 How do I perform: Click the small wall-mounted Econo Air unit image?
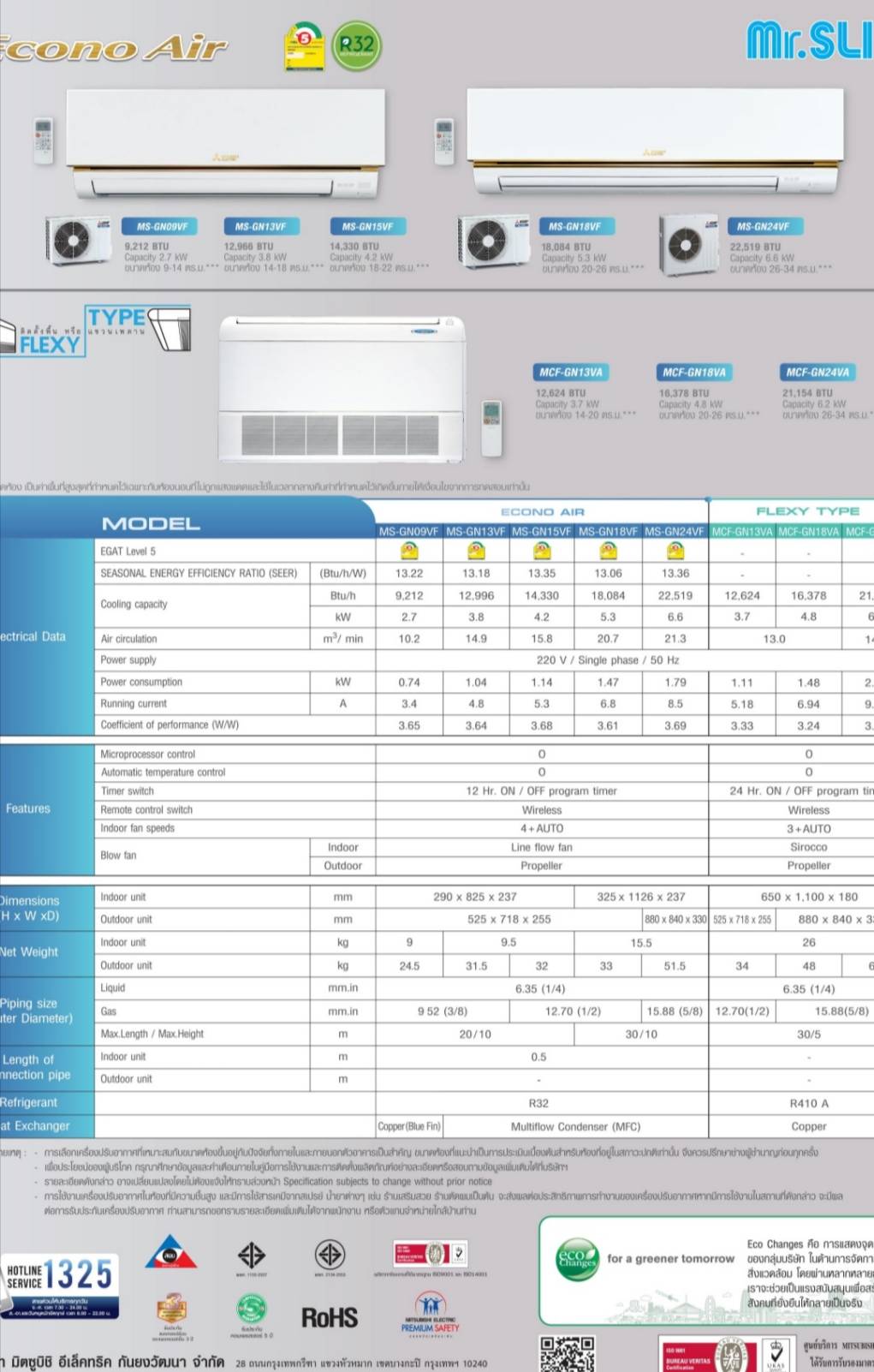225,144
